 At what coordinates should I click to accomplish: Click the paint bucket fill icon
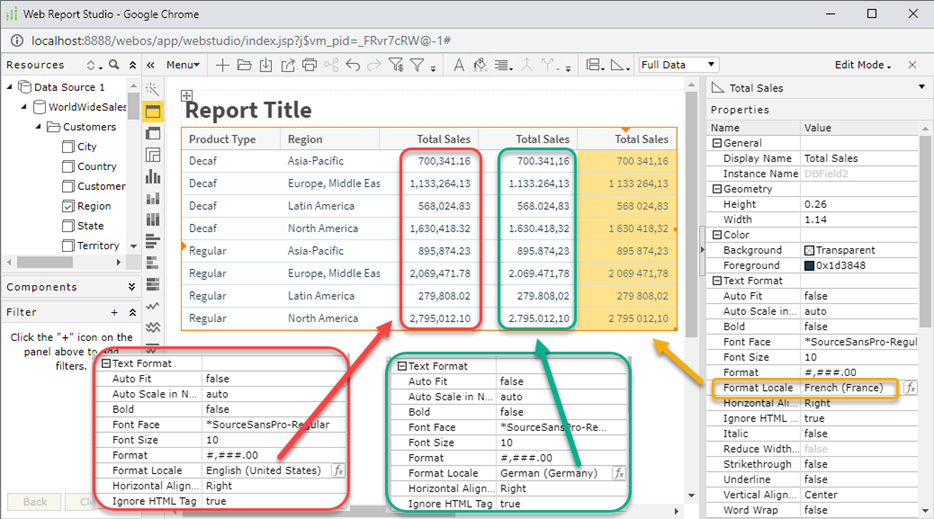tap(480, 65)
